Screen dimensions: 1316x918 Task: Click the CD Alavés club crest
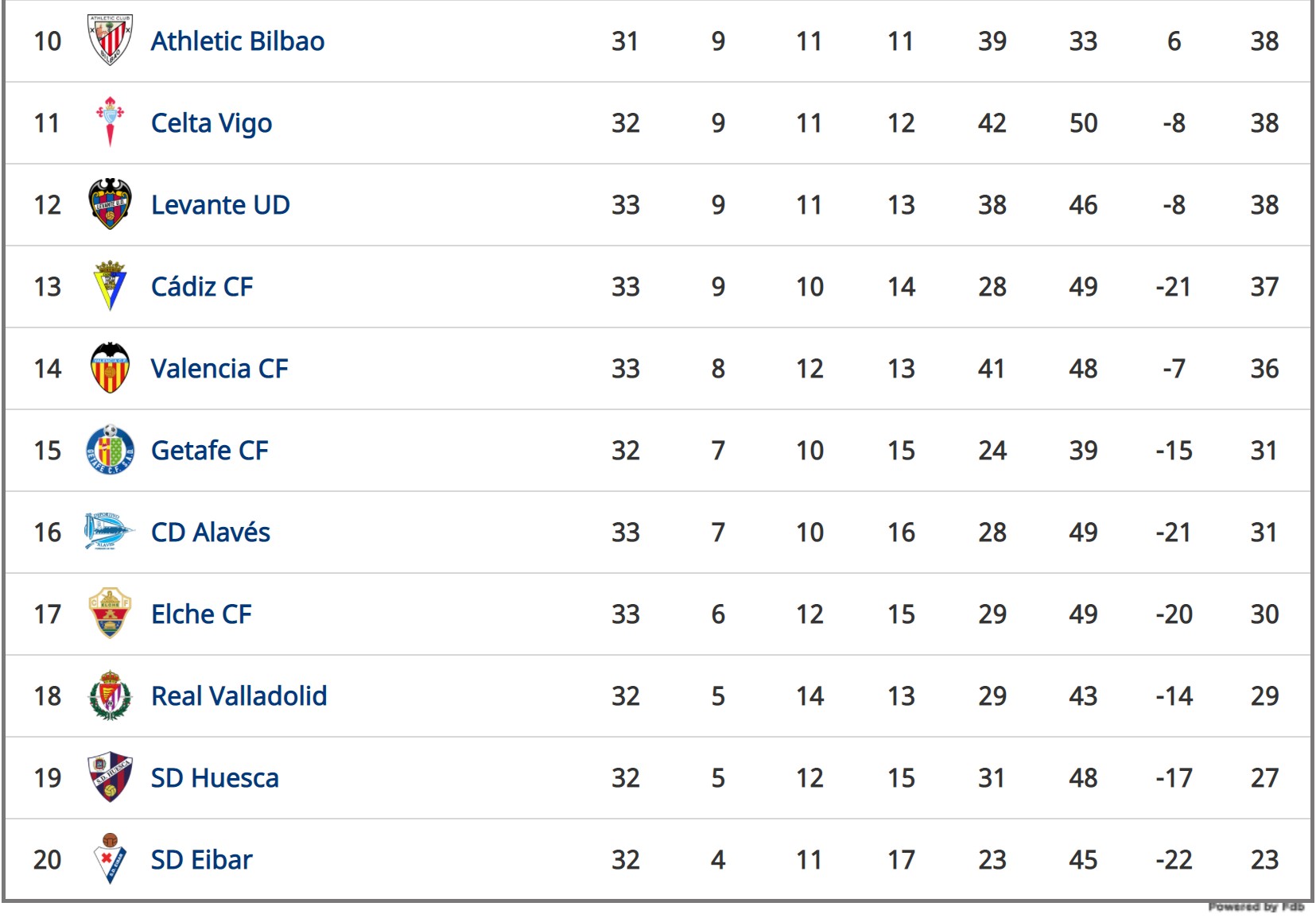click(x=110, y=531)
